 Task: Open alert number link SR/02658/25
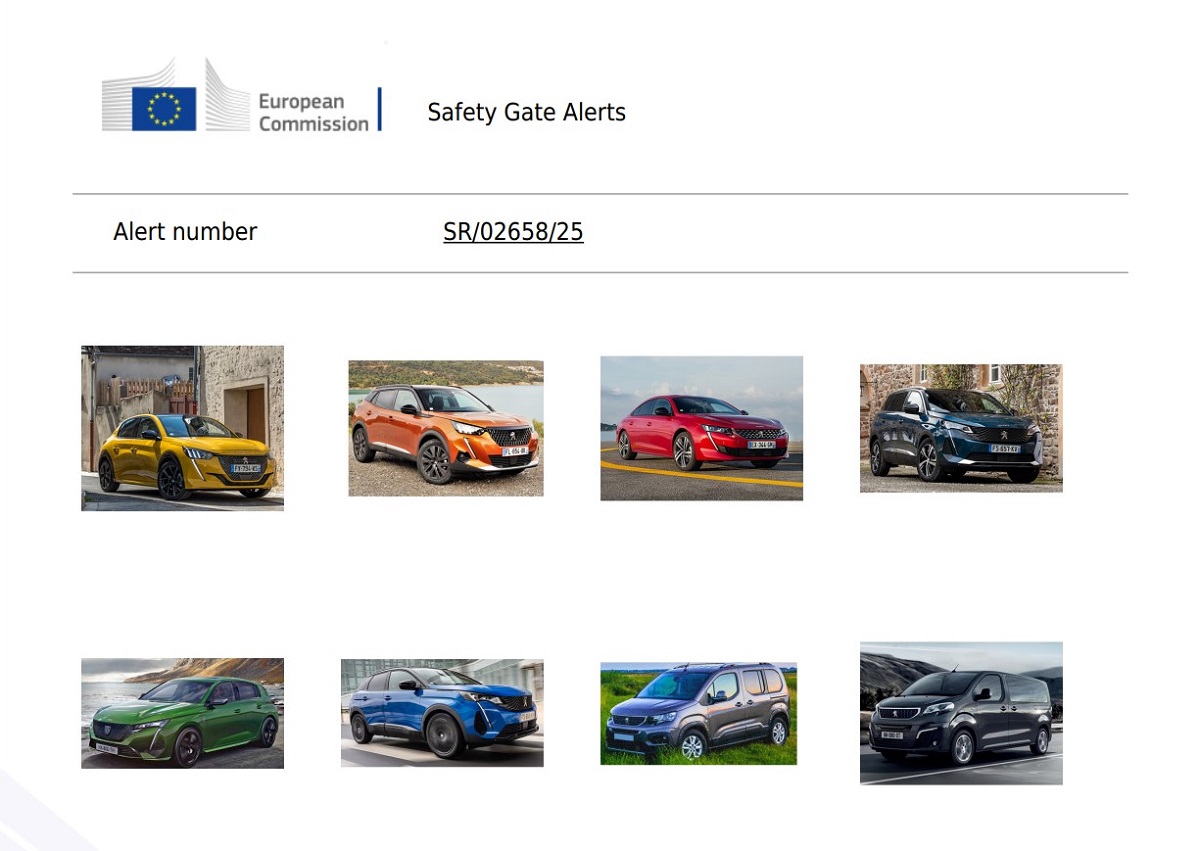(513, 232)
